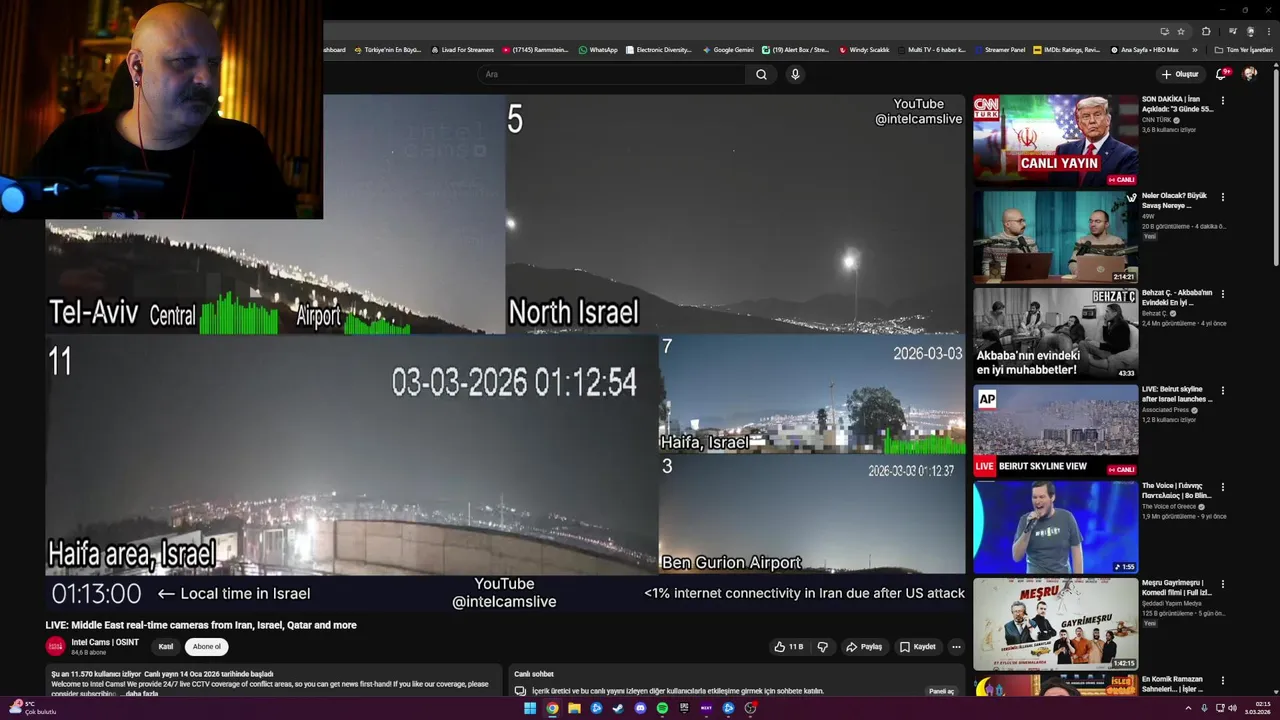
Task: Open Discord from the taskbar
Action: pos(640,708)
